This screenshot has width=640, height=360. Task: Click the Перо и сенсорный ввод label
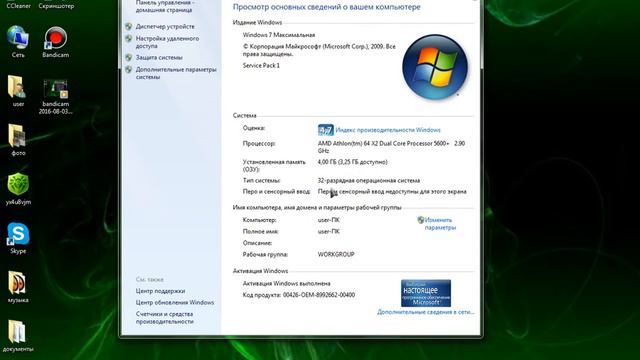(276, 191)
